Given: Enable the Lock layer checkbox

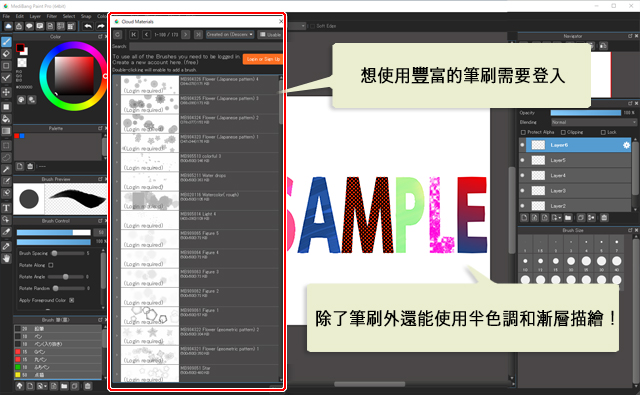Looking at the screenshot, I should pyautogui.click(x=603, y=132).
